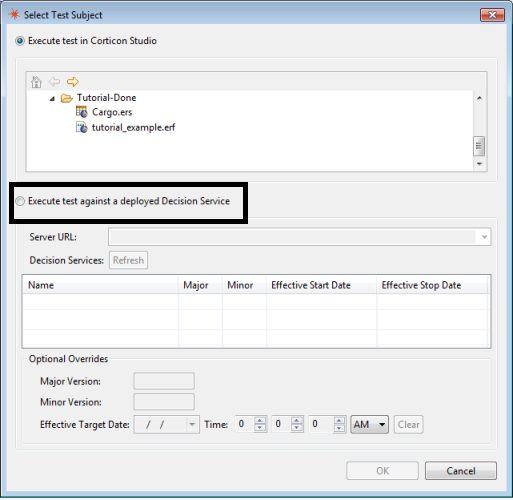Viewport: 513px width, 500px height.
Task: Click the Effective Start Date column header
Action: pyautogui.click(x=322, y=285)
